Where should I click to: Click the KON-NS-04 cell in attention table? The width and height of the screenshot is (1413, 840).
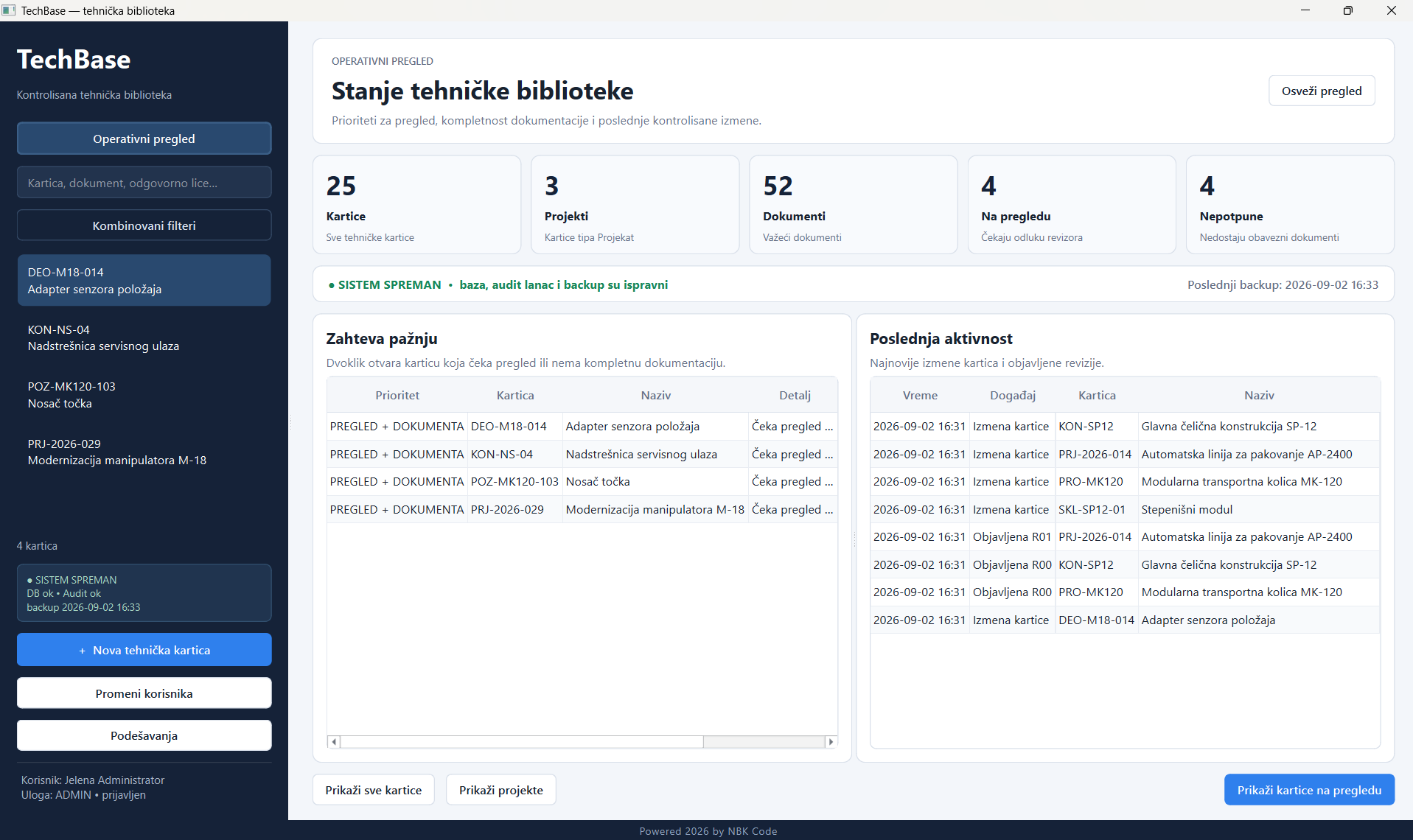tap(515, 454)
